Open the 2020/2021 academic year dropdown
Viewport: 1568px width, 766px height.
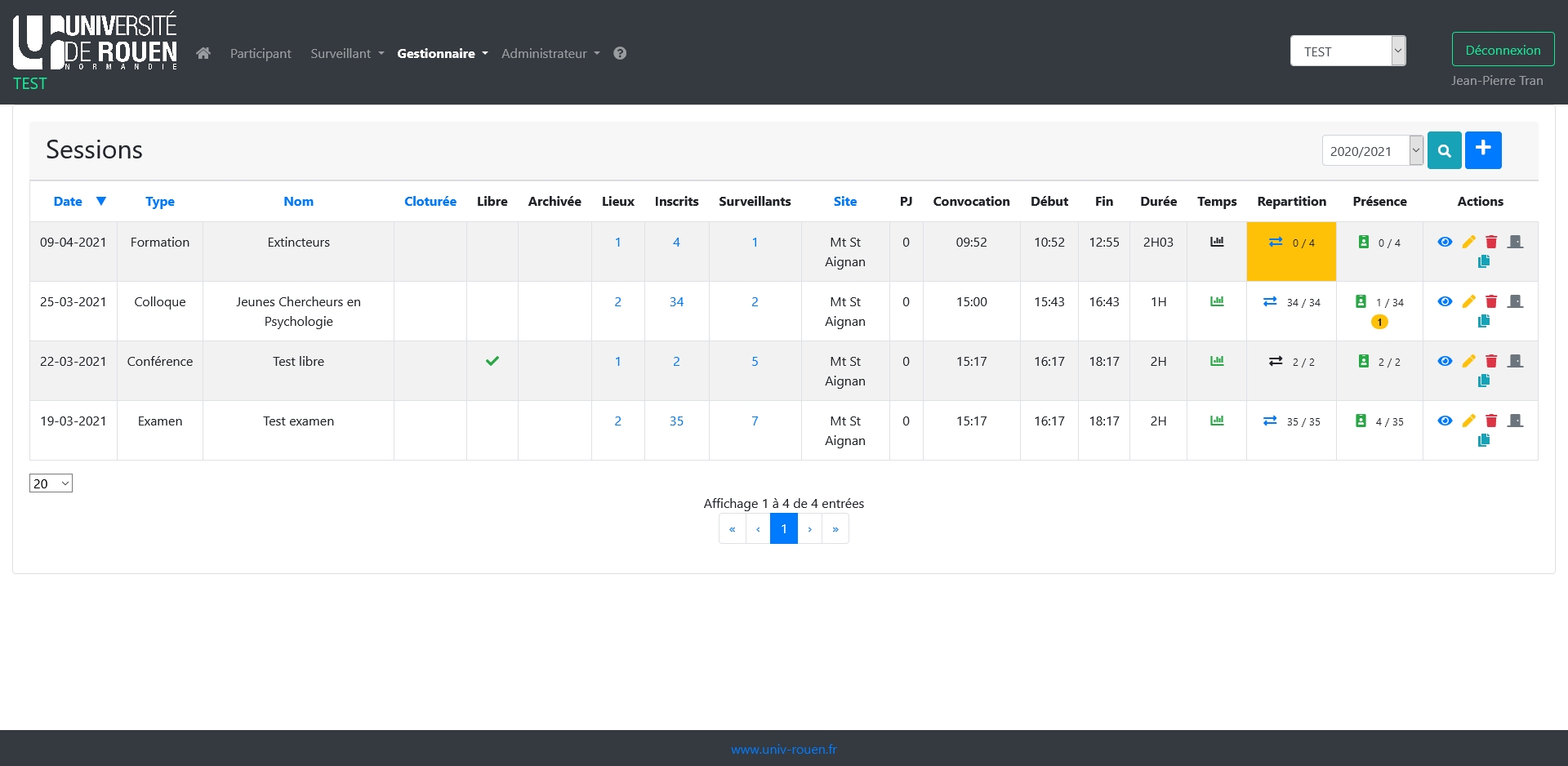[x=1372, y=151]
